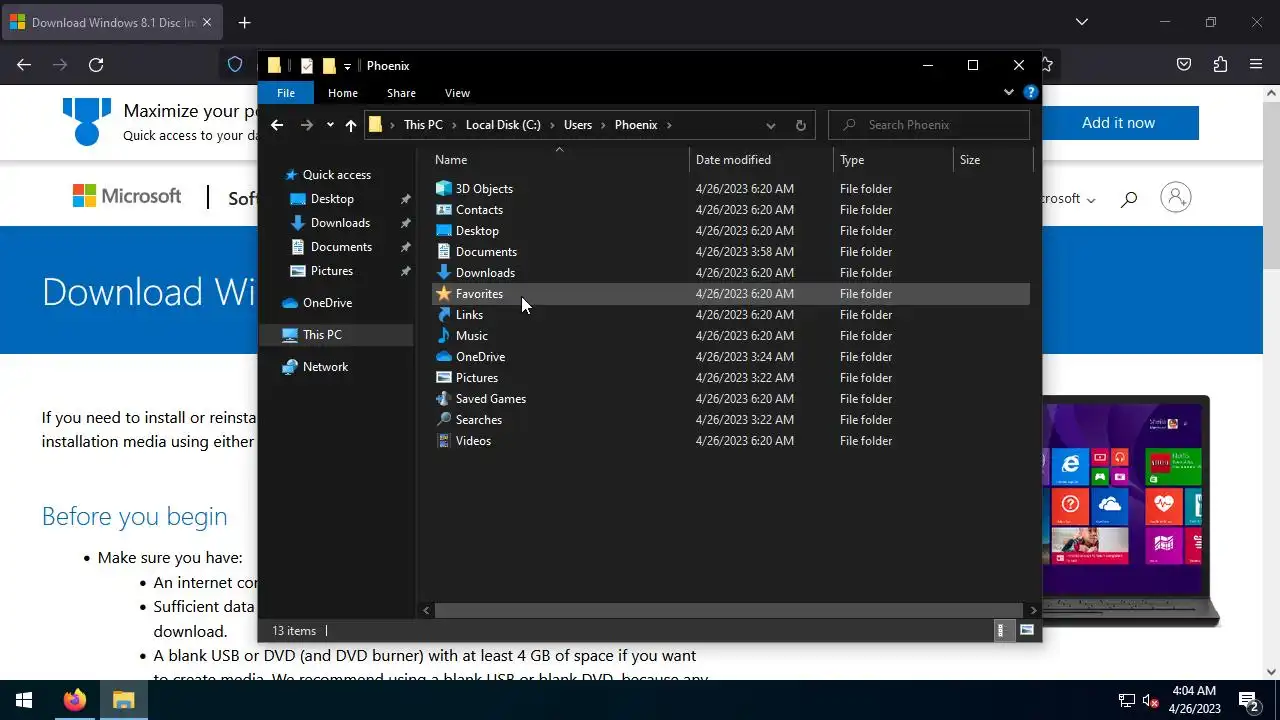Open Firefox extensions puzzle icon

point(1220,64)
